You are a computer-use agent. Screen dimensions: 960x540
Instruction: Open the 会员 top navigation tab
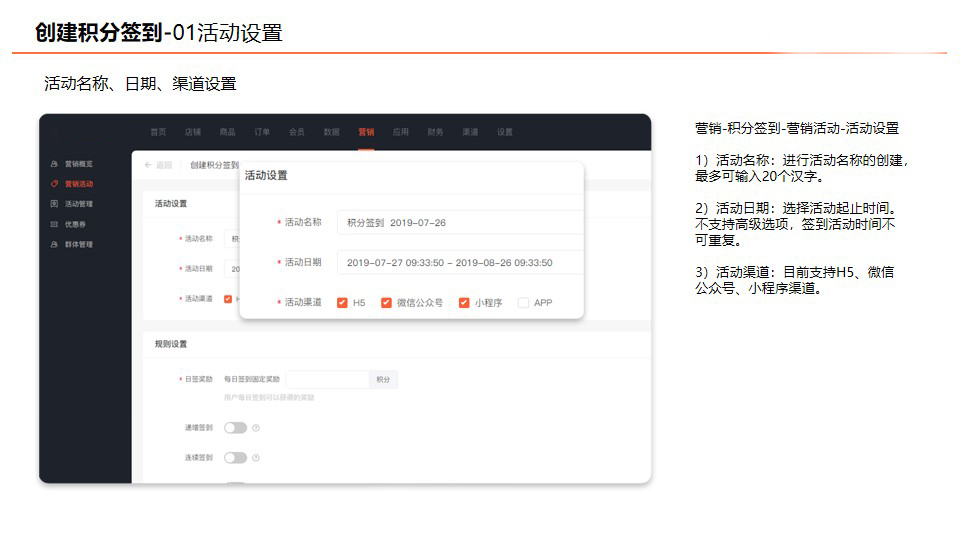297,132
